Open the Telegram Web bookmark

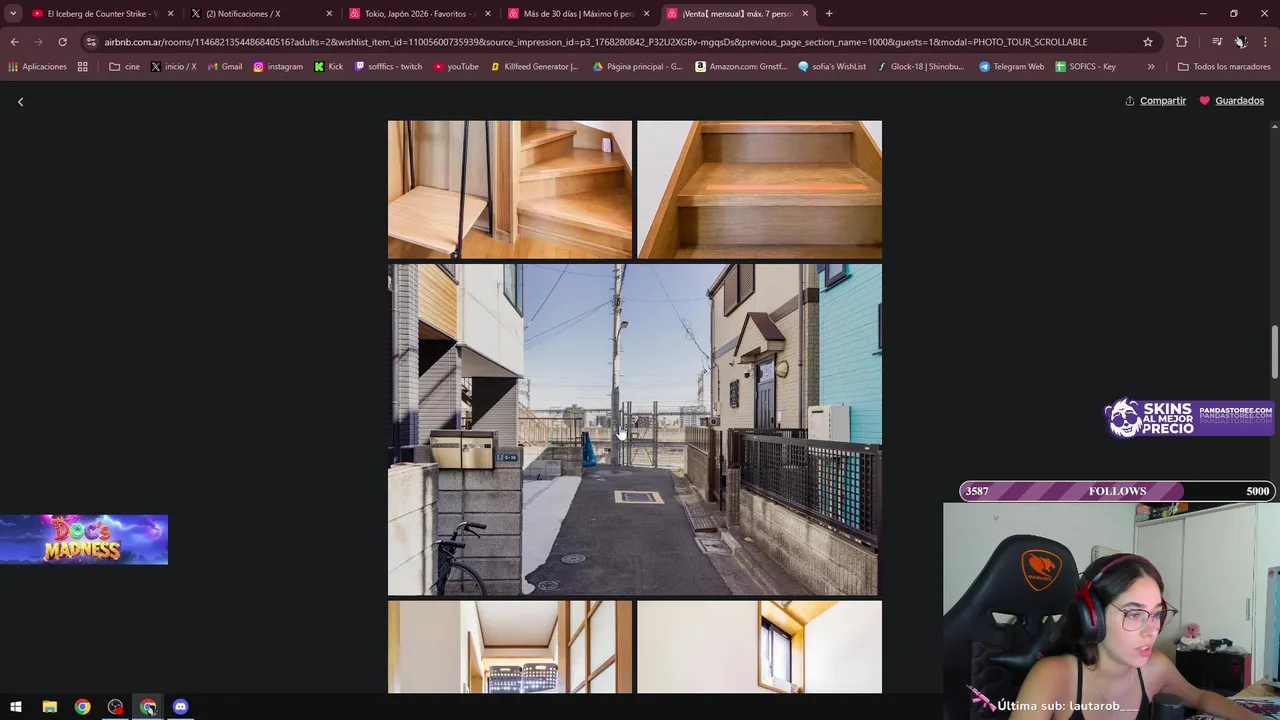click(x=1011, y=67)
